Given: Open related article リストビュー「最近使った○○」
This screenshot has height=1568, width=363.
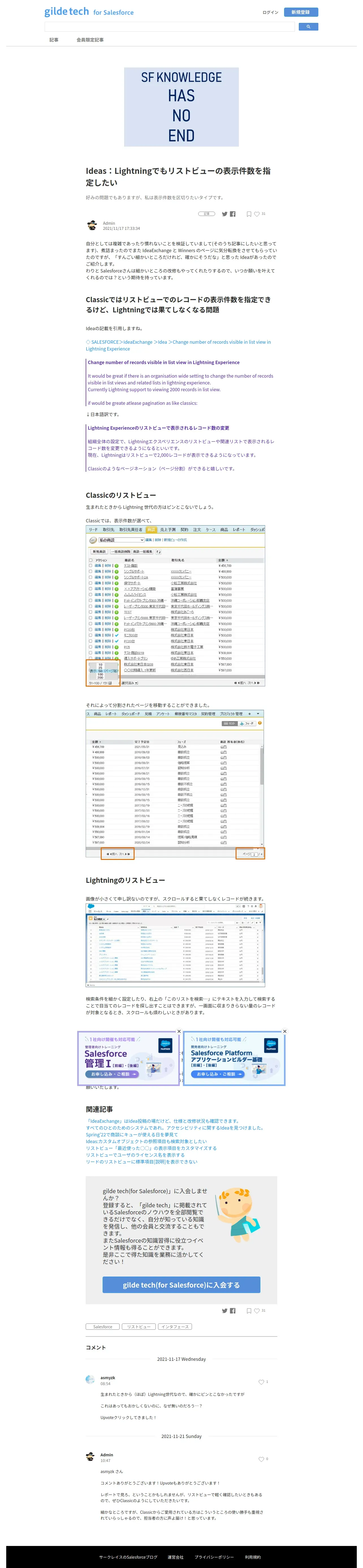Looking at the screenshot, I should click(x=151, y=1148).
